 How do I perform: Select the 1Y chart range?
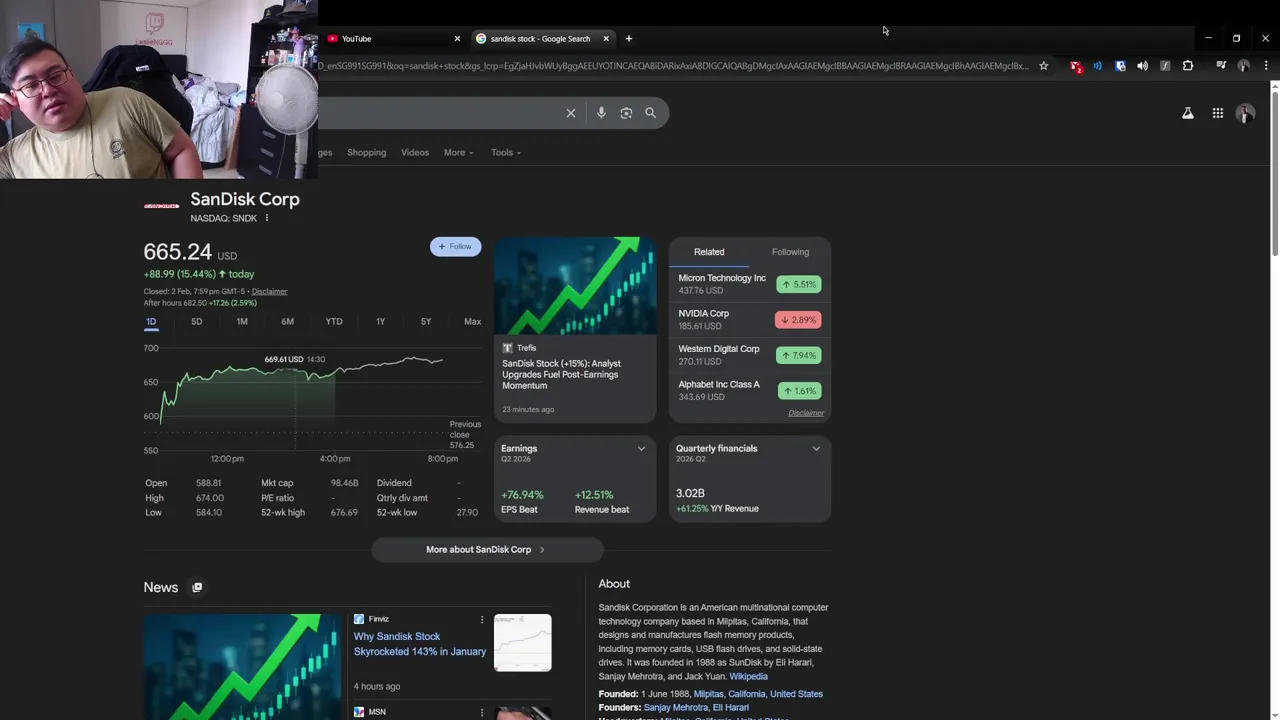[380, 321]
